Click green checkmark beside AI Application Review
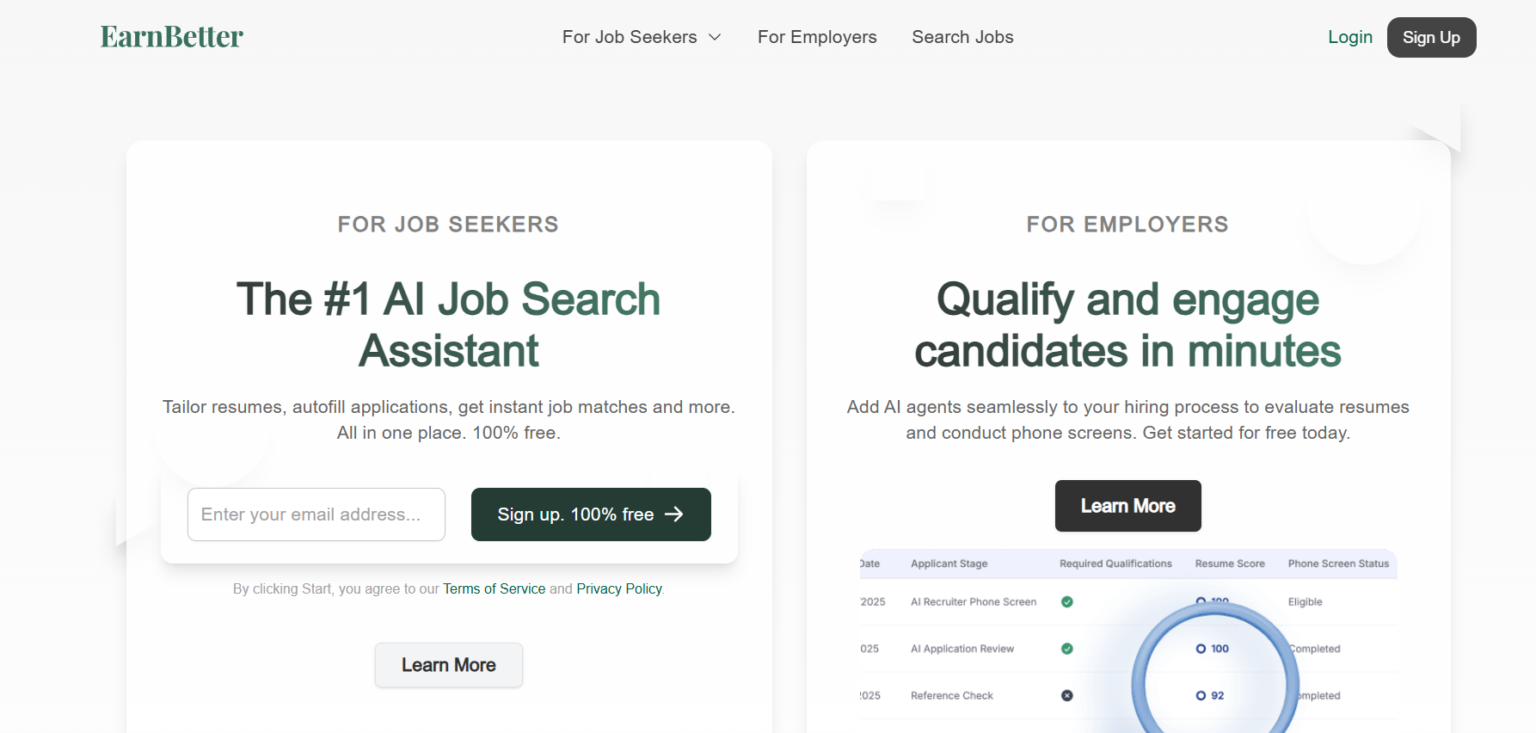The width and height of the screenshot is (1536, 733). pyautogui.click(x=1067, y=648)
